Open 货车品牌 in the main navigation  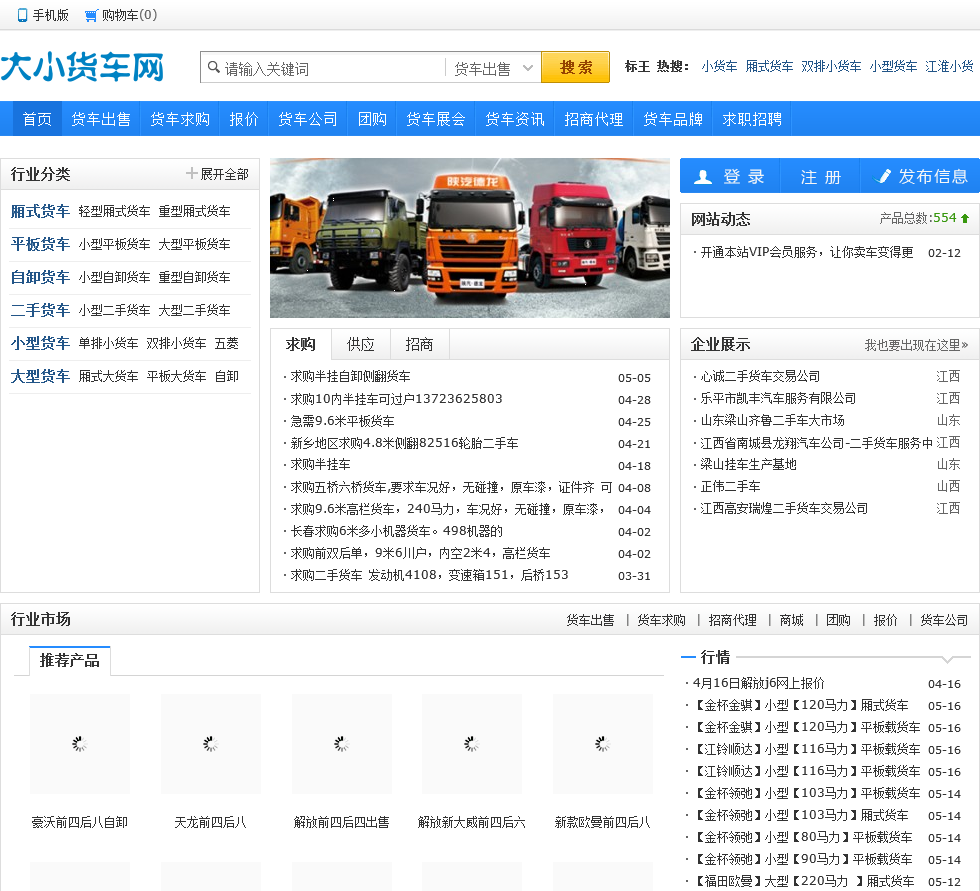pyautogui.click(x=673, y=119)
